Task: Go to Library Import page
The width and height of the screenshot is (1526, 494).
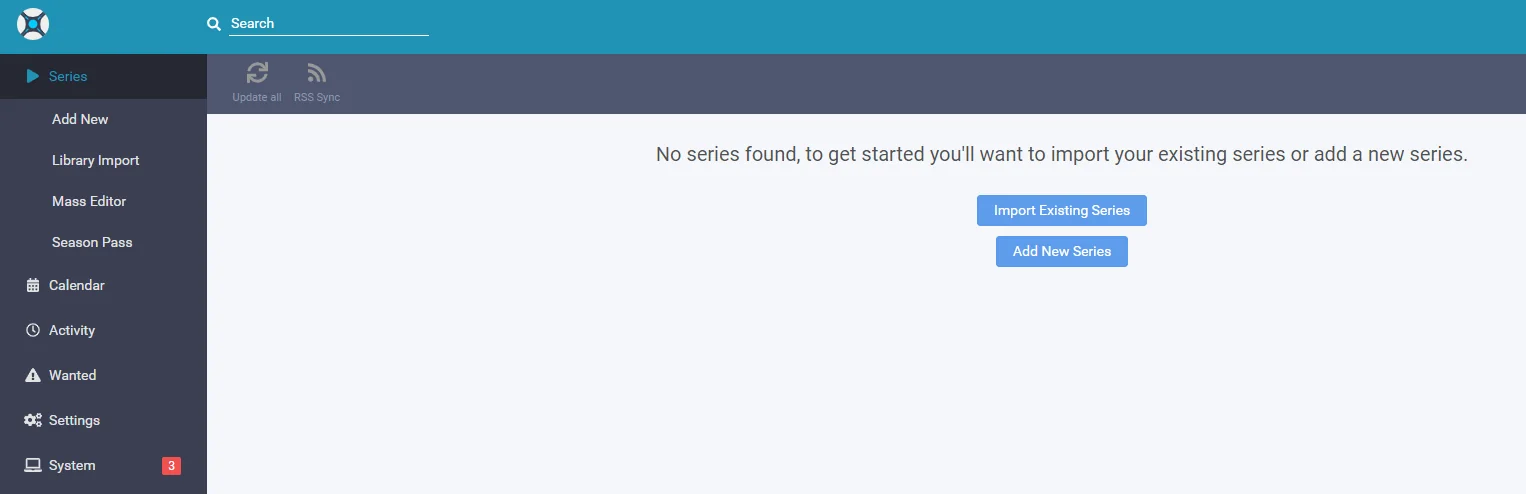Action: [x=95, y=160]
